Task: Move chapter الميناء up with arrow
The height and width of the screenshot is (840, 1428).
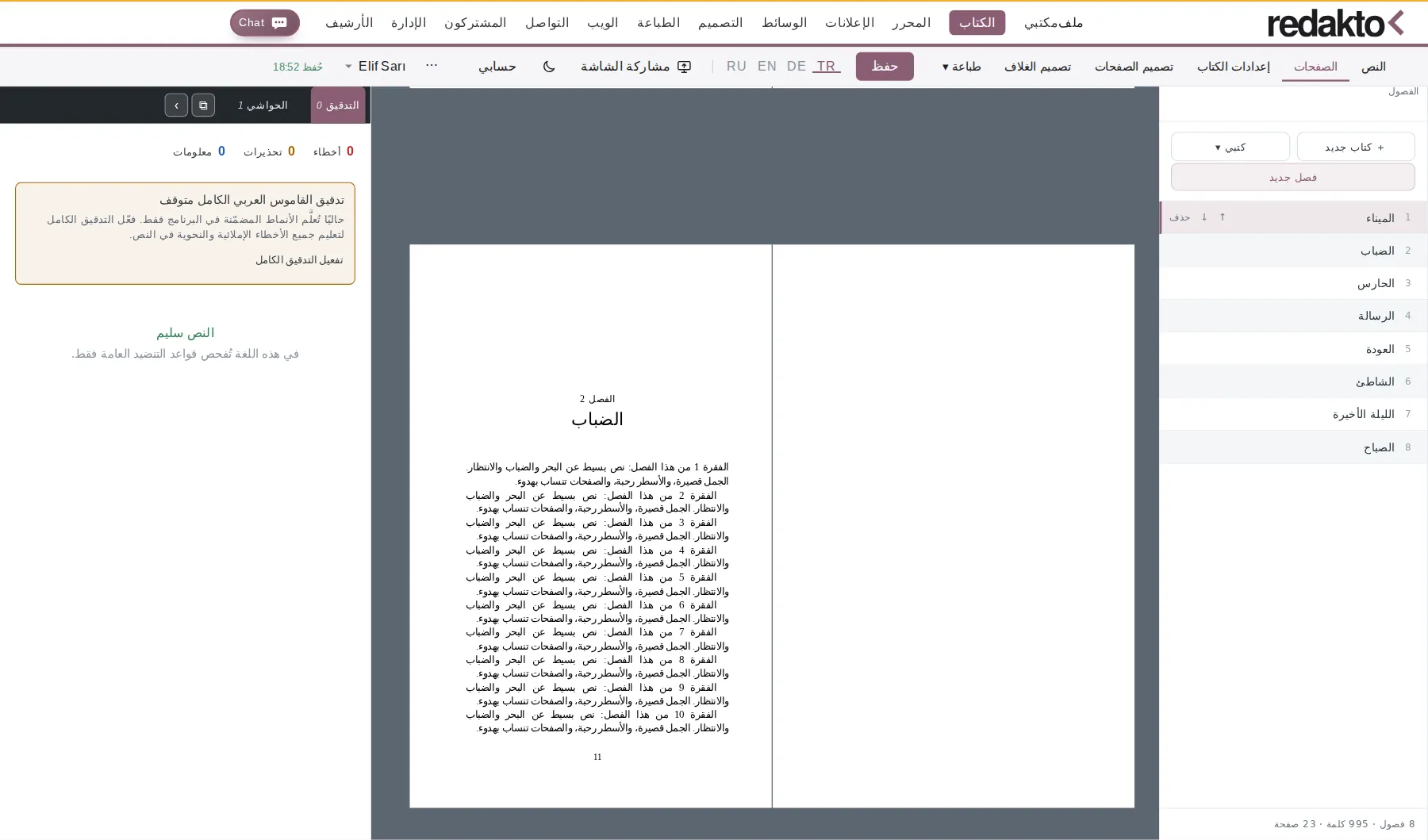Action: pos(1223,217)
